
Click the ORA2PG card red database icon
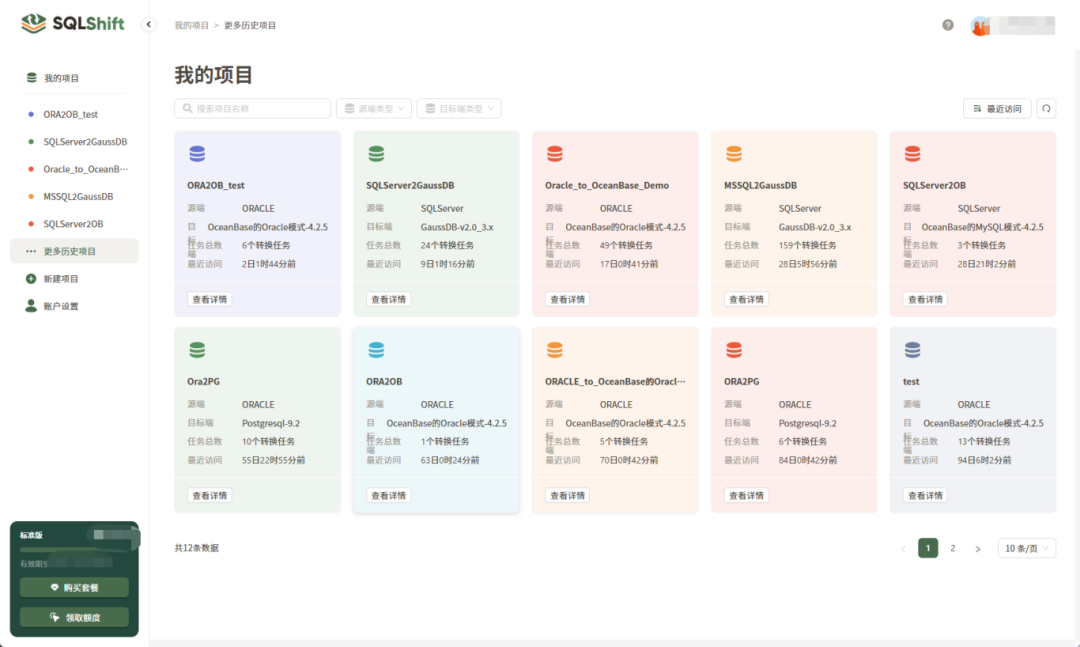pyautogui.click(x=734, y=350)
